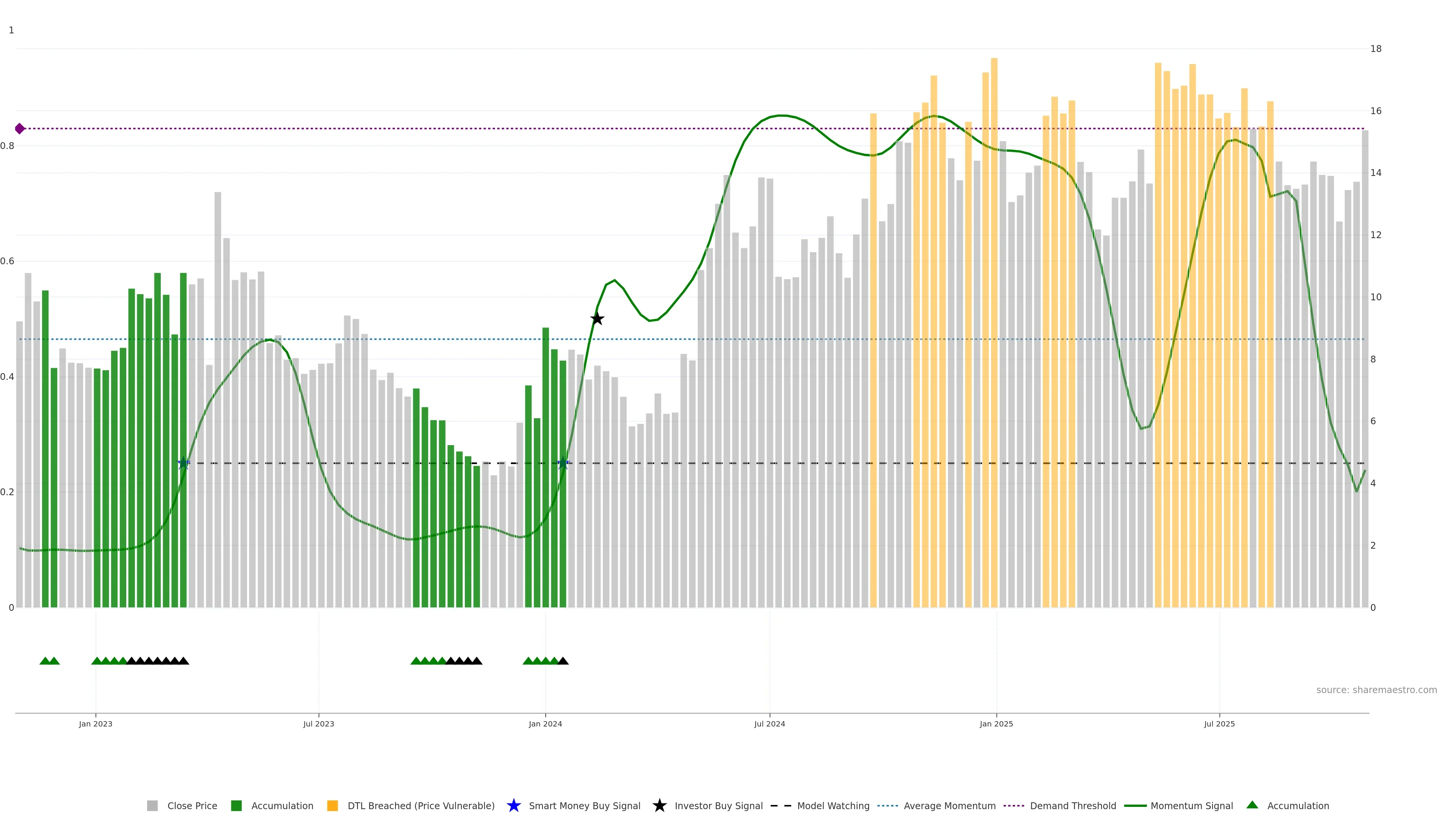
Task: Click the orange DTL Breached legend swatch
Action: 333,805
